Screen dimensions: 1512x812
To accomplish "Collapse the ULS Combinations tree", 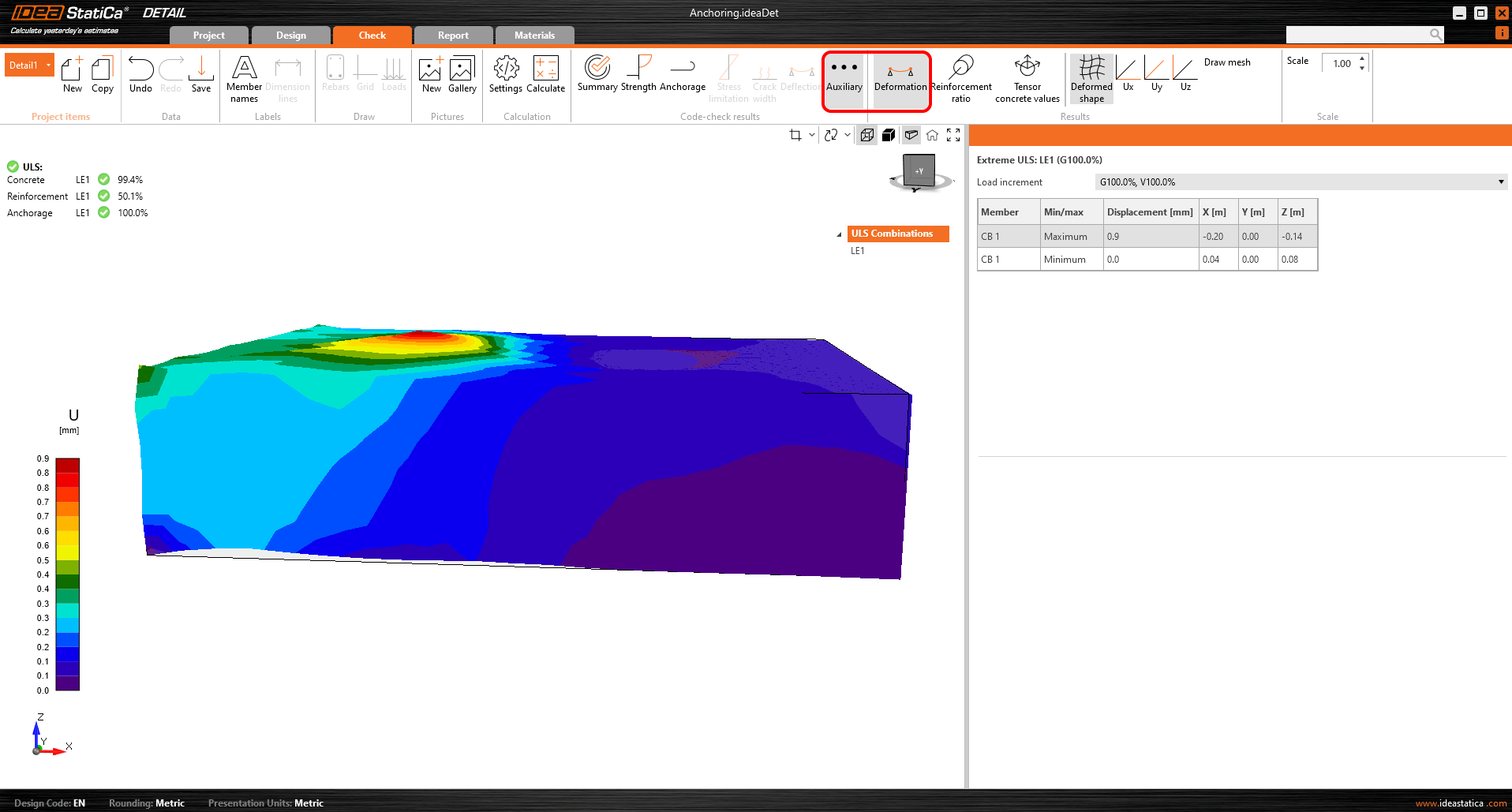I will [839, 234].
